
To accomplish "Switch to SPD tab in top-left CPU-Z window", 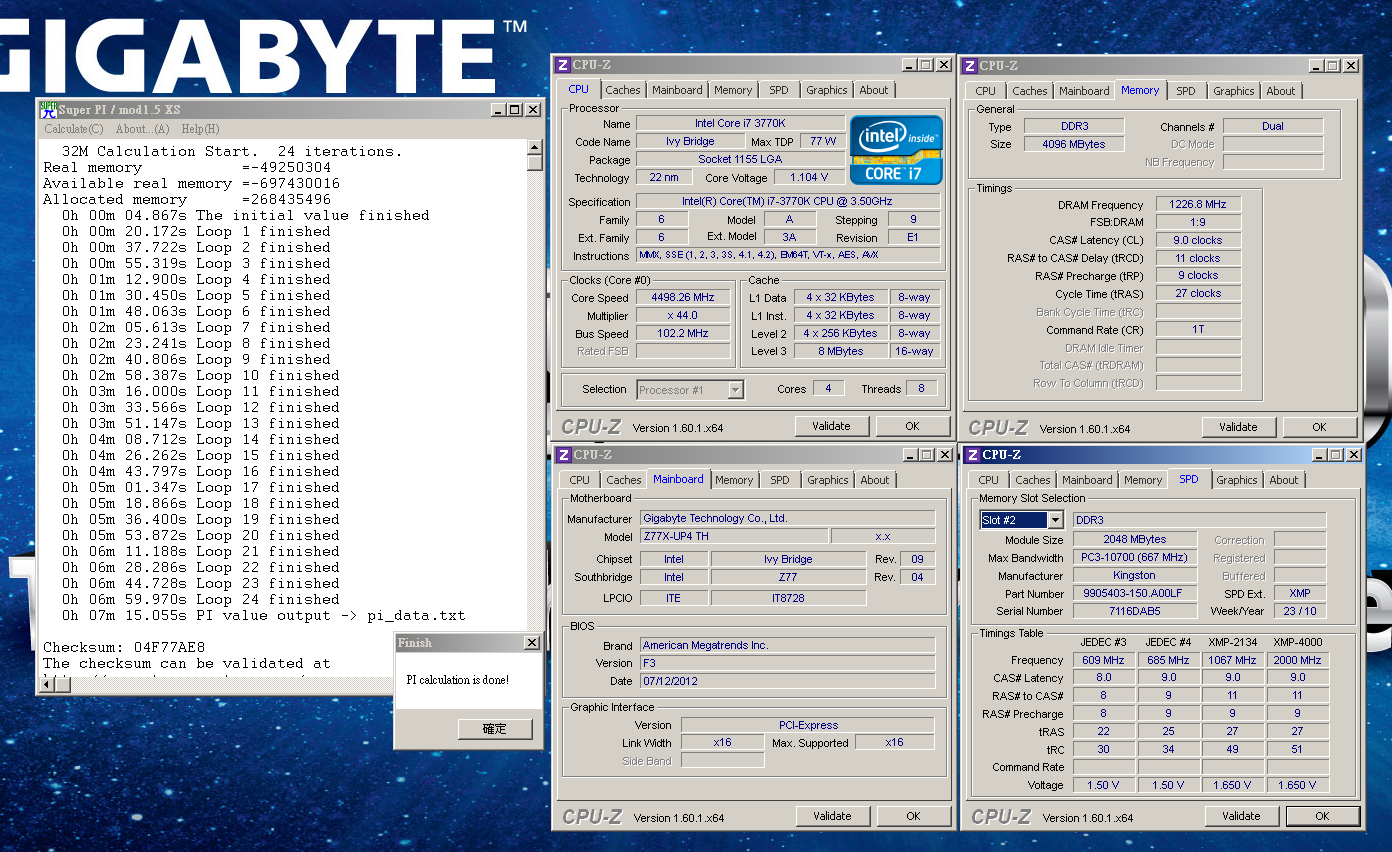I will point(779,90).
